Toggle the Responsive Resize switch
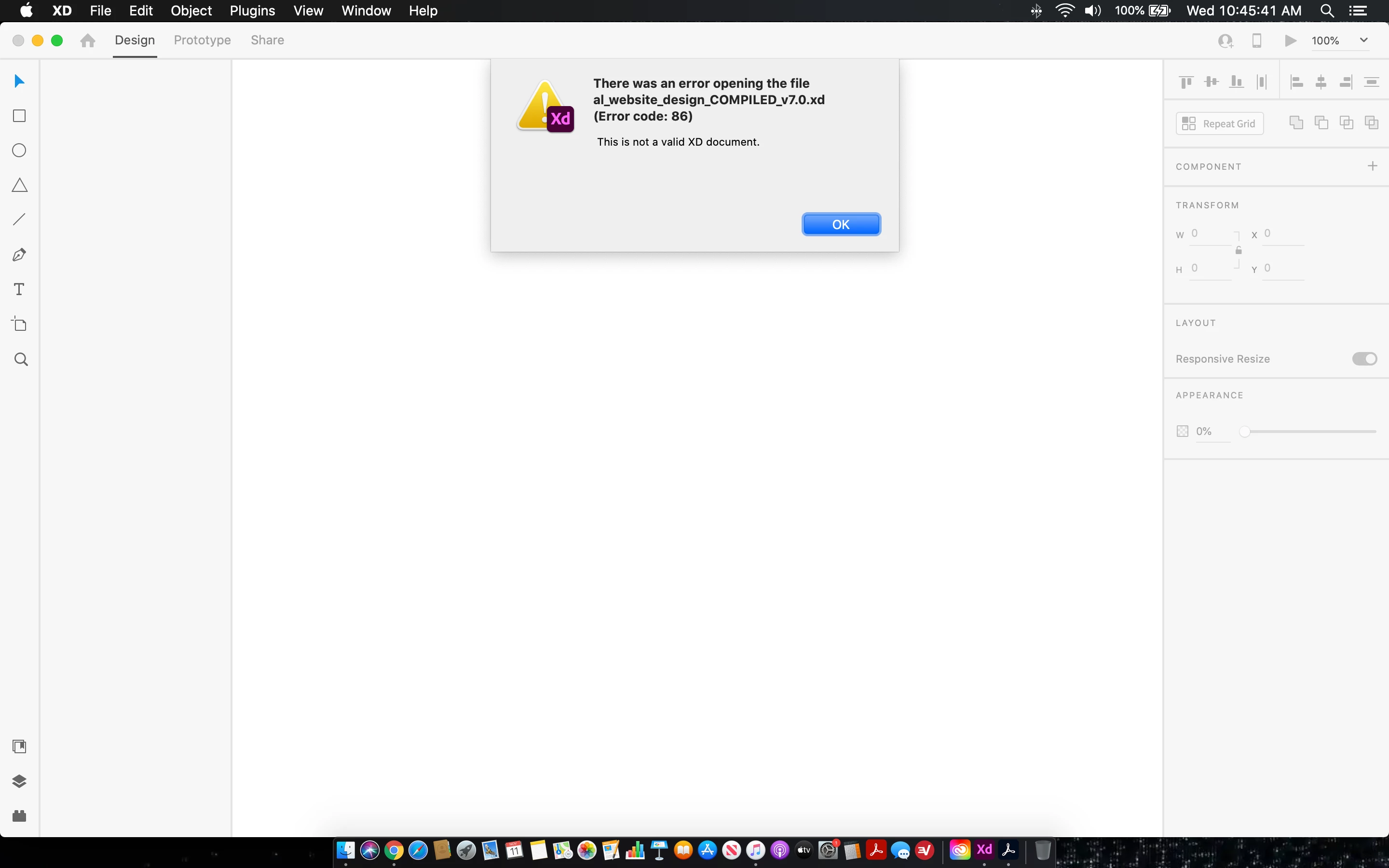The height and width of the screenshot is (868, 1389). coord(1364,359)
